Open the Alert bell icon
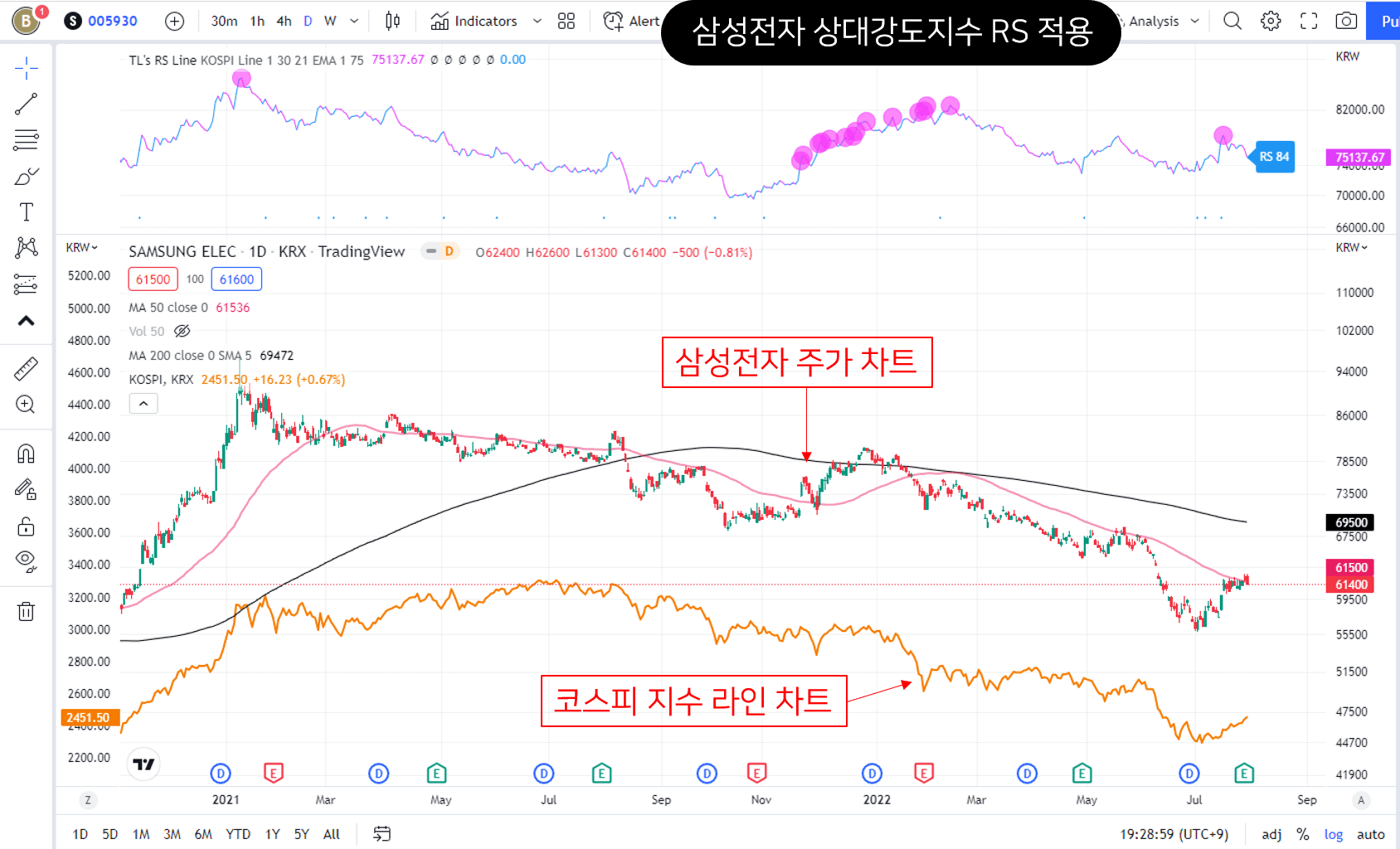1400x849 pixels. [611, 21]
